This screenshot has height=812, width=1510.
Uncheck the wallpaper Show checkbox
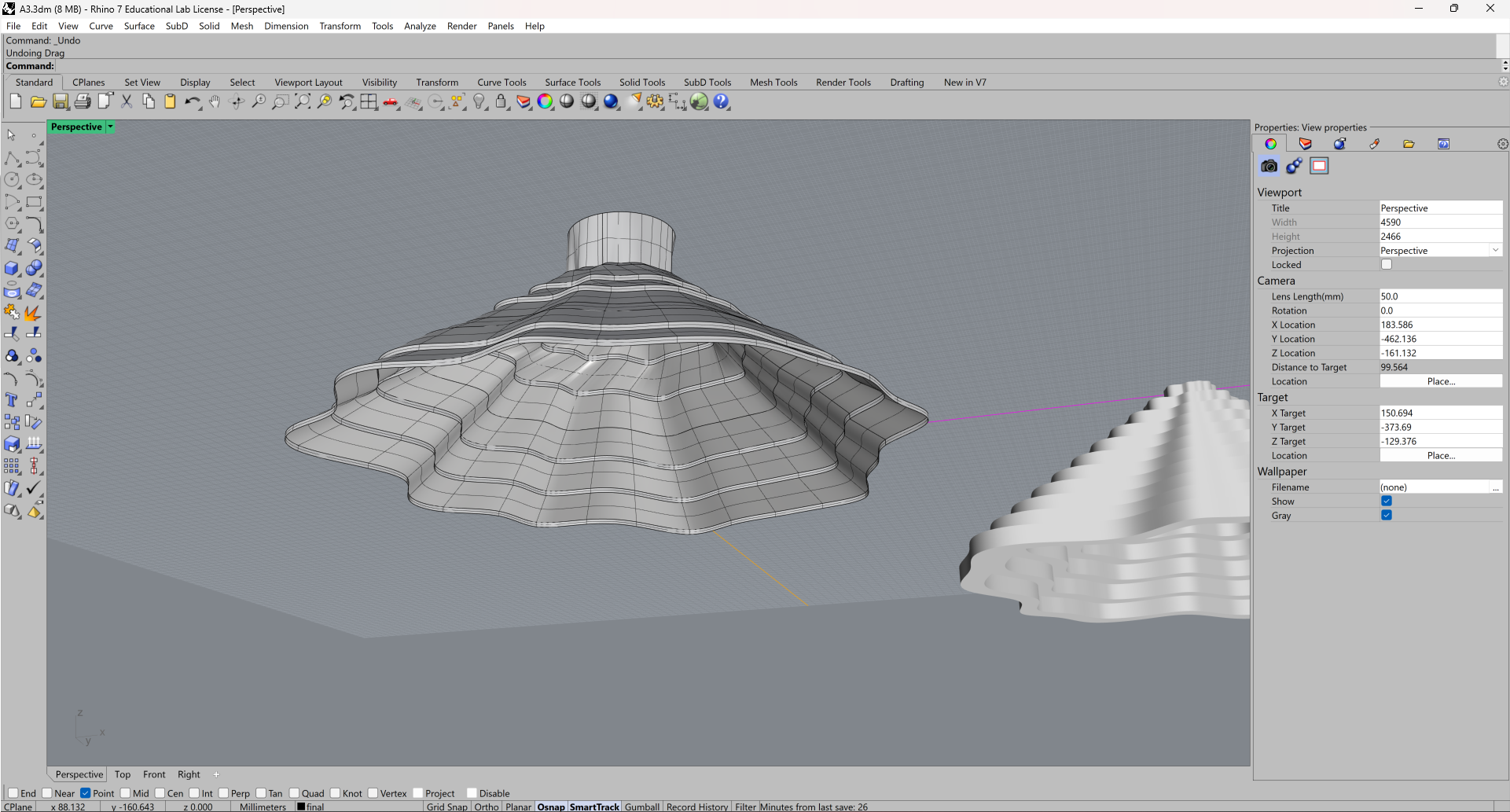[1387, 502]
